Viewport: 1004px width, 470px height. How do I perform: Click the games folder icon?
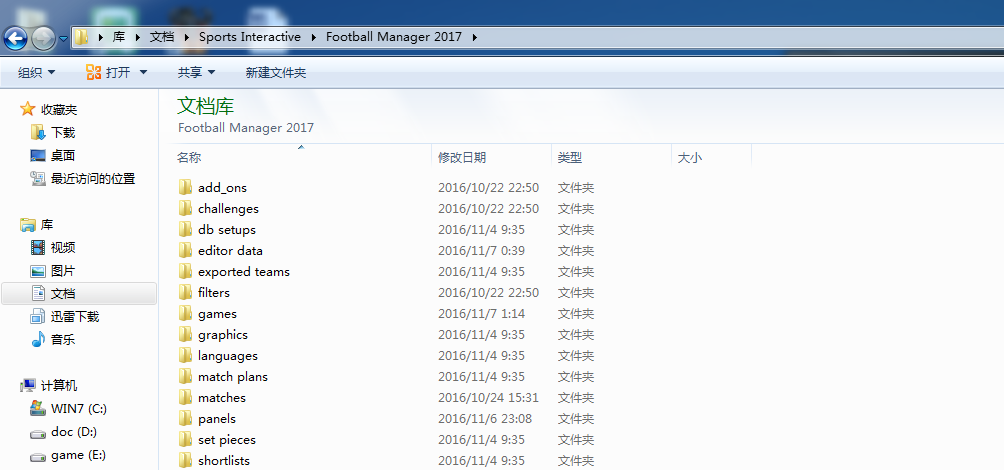(x=186, y=313)
